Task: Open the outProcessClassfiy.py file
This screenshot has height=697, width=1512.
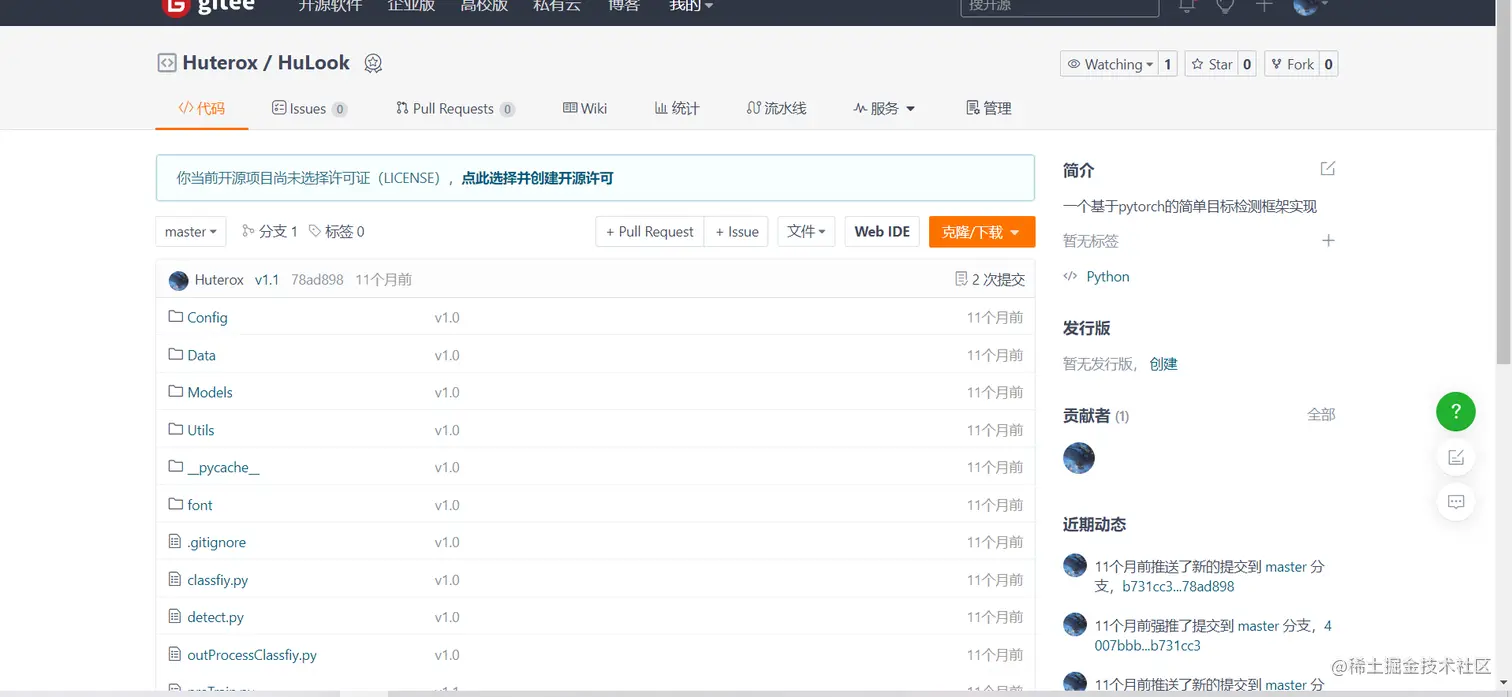Action: (x=252, y=655)
